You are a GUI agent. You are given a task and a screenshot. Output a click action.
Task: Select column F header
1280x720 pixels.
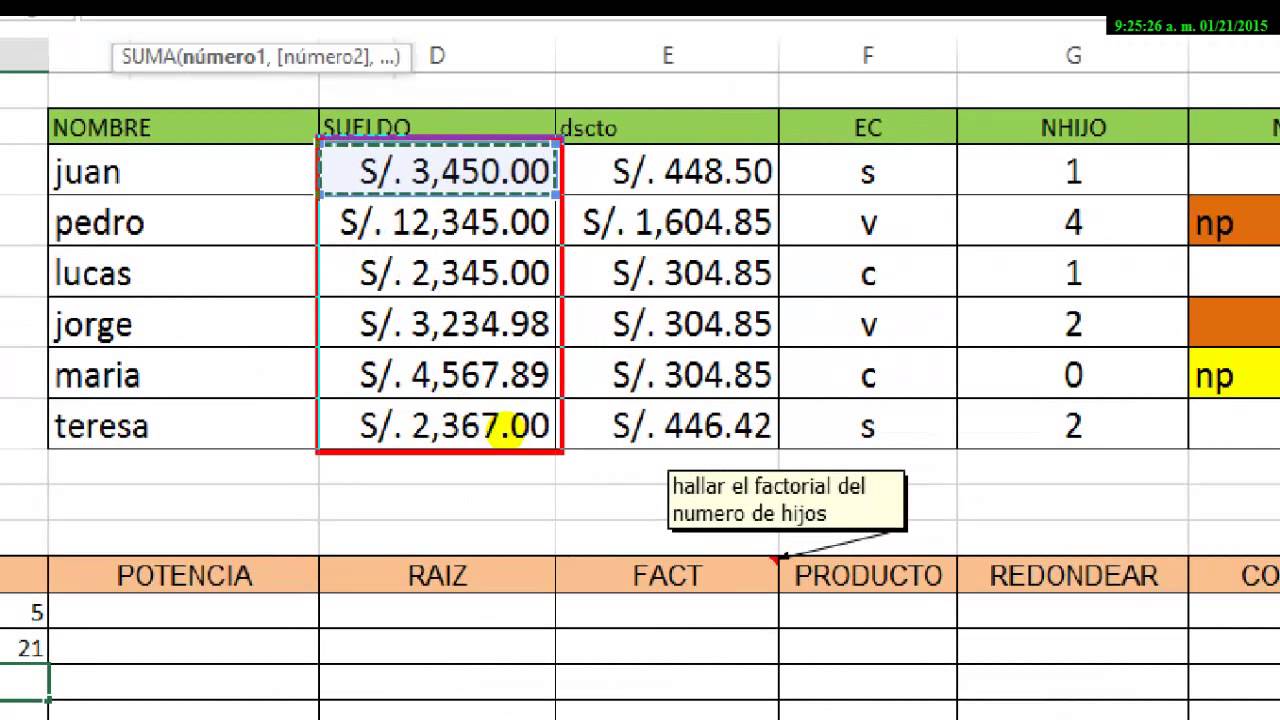point(868,56)
